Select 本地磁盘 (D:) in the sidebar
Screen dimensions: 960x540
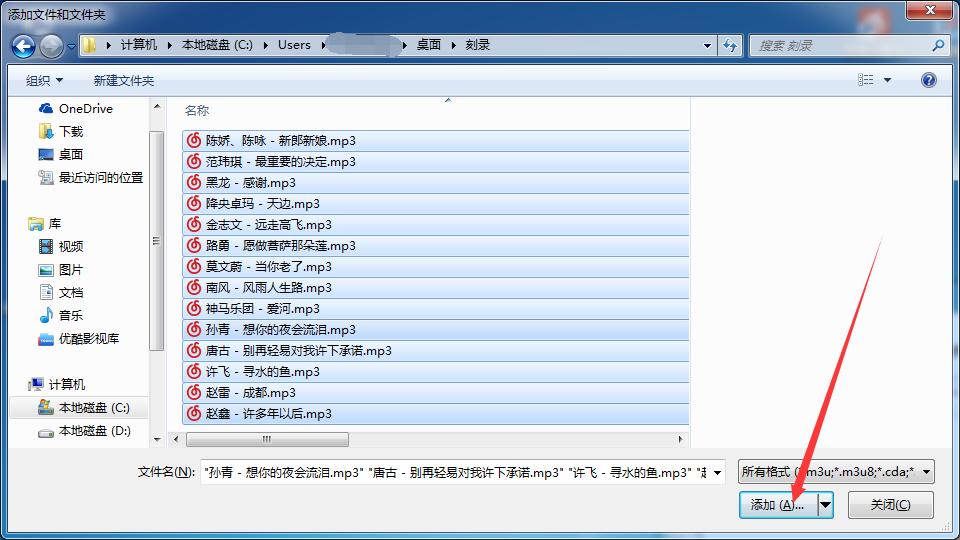[x=84, y=431]
